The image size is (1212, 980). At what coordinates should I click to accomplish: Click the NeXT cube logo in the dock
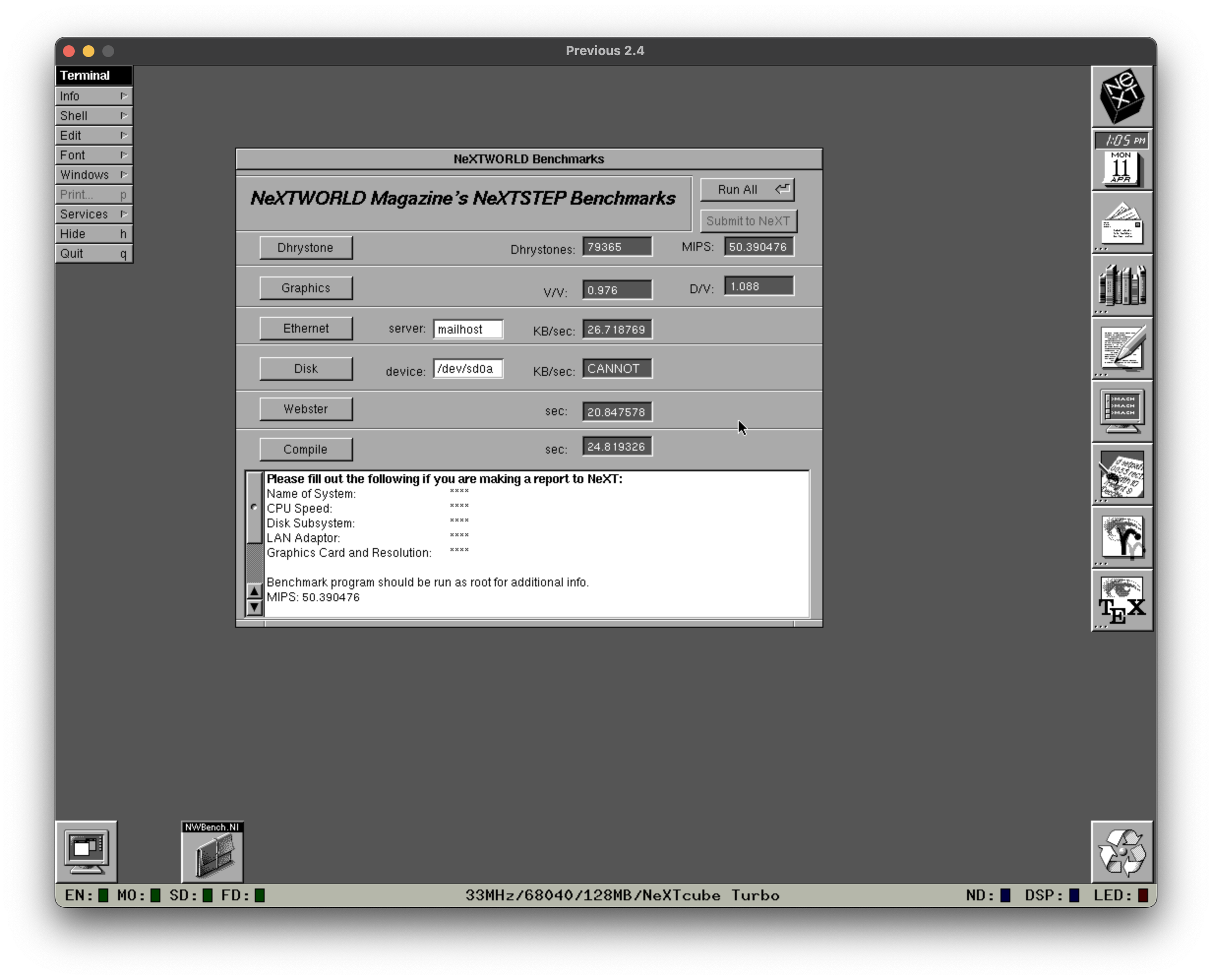click(x=1122, y=95)
